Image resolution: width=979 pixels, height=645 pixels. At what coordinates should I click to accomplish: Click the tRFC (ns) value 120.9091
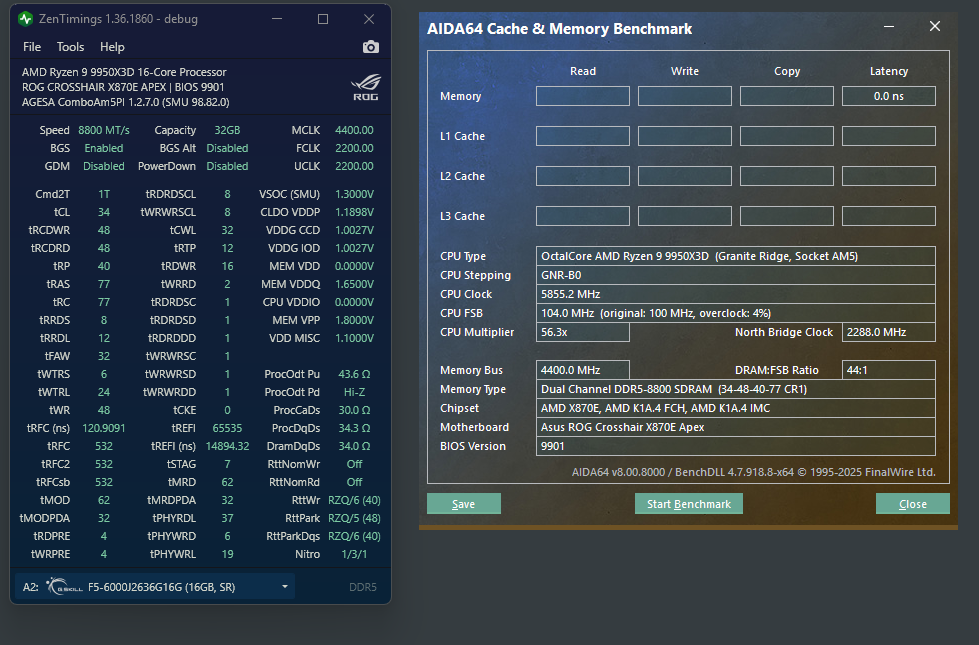pyautogui.click(x=104, y=428)
